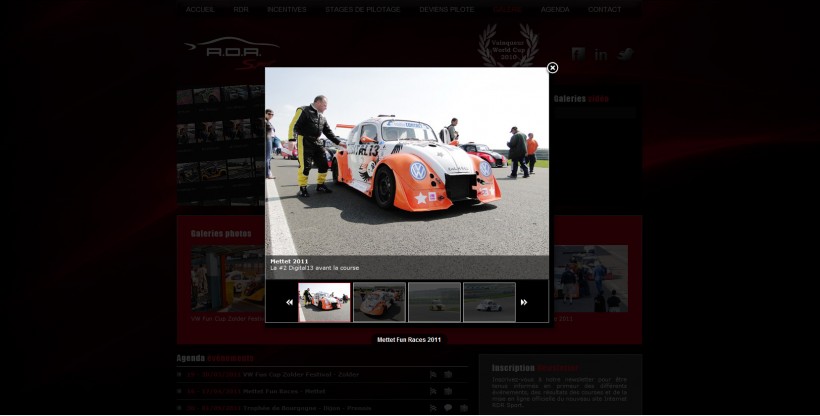820x416 pixels.
Task: Open the Facebook social icon
Action: coord(578,54)
